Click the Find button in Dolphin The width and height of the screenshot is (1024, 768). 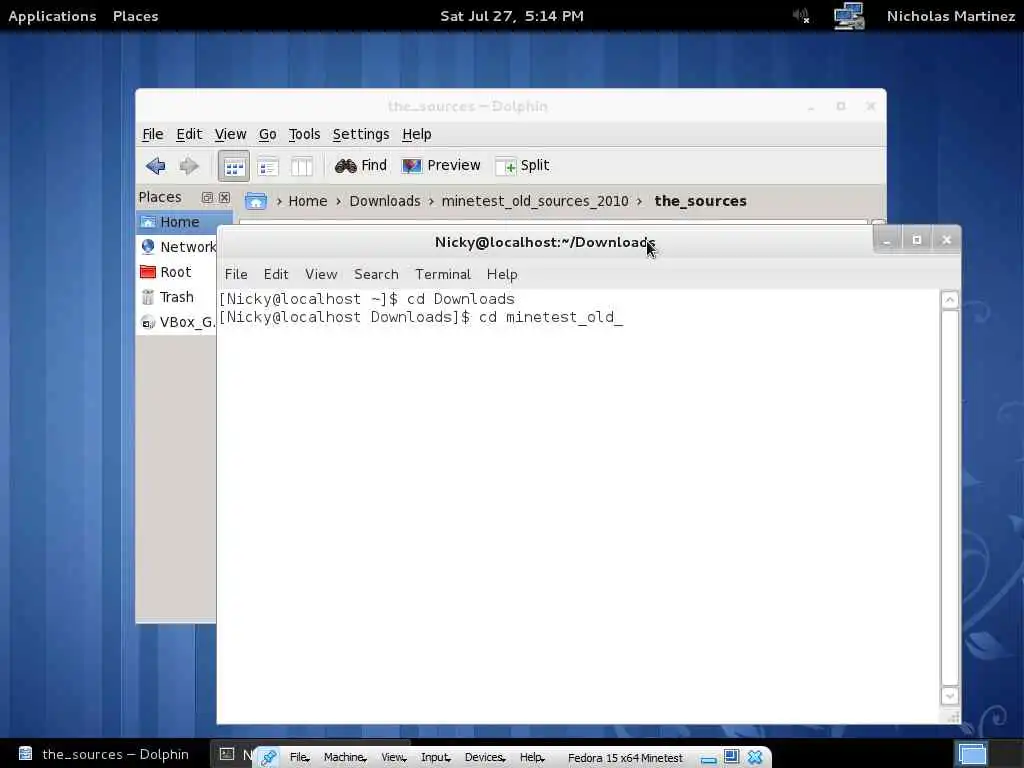click(x=360, y=166)
